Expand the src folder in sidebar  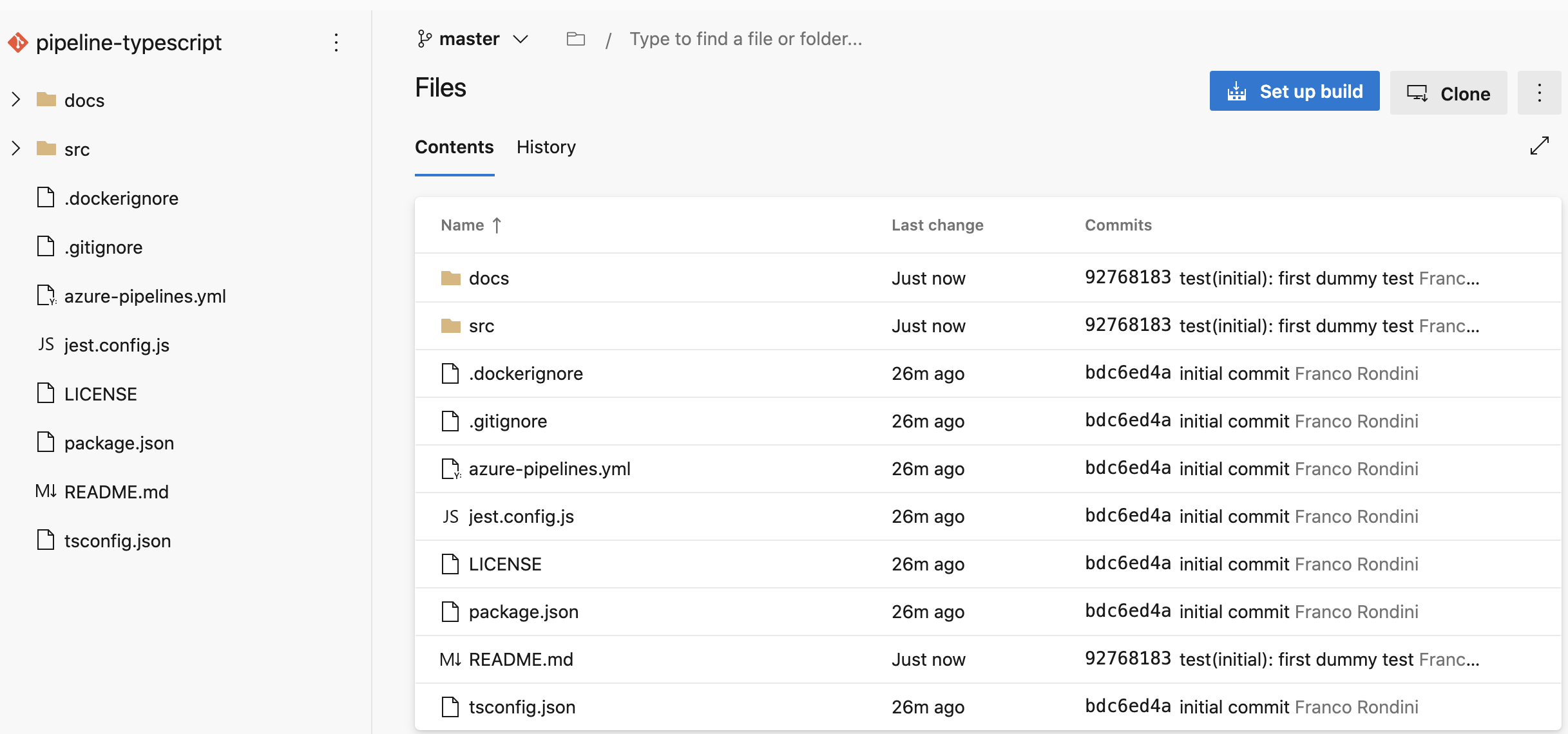click(x=15, y=149)
